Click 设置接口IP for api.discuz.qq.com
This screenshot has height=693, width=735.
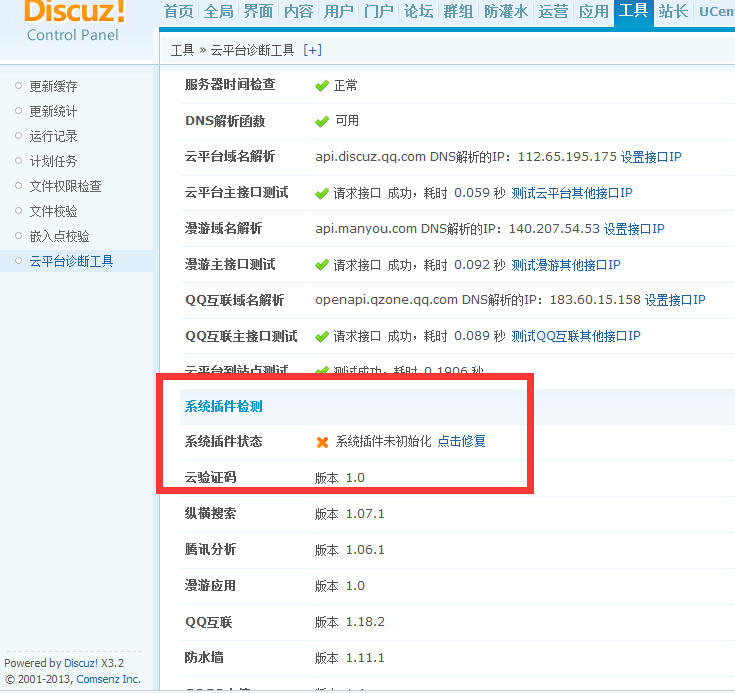pyautogui.click(x=651, y=157)
